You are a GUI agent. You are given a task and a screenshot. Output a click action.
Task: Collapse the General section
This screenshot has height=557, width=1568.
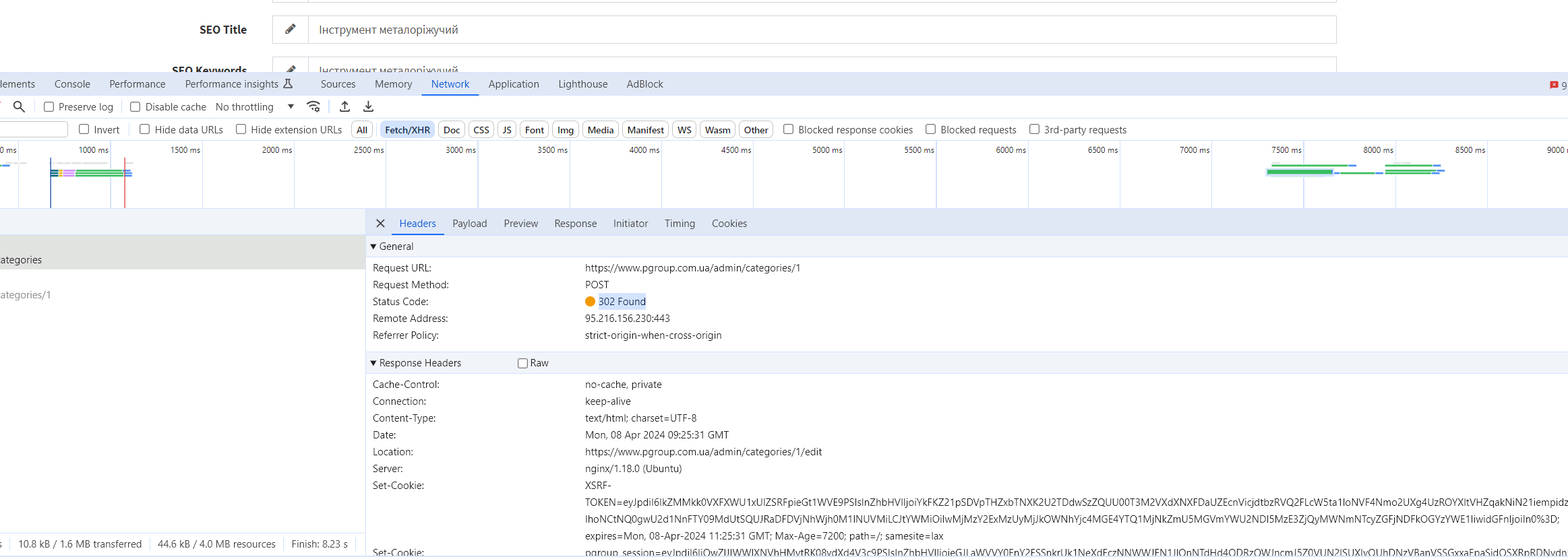pos(373,247)
